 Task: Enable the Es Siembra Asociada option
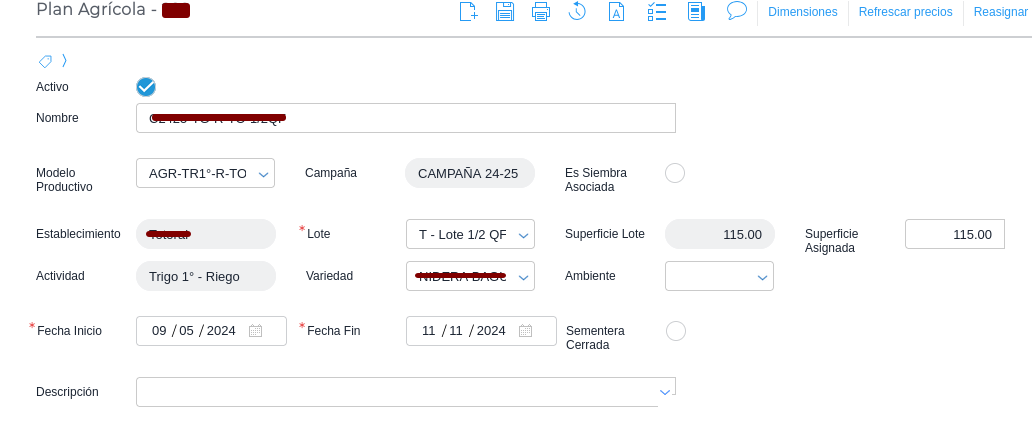(675, 173)
